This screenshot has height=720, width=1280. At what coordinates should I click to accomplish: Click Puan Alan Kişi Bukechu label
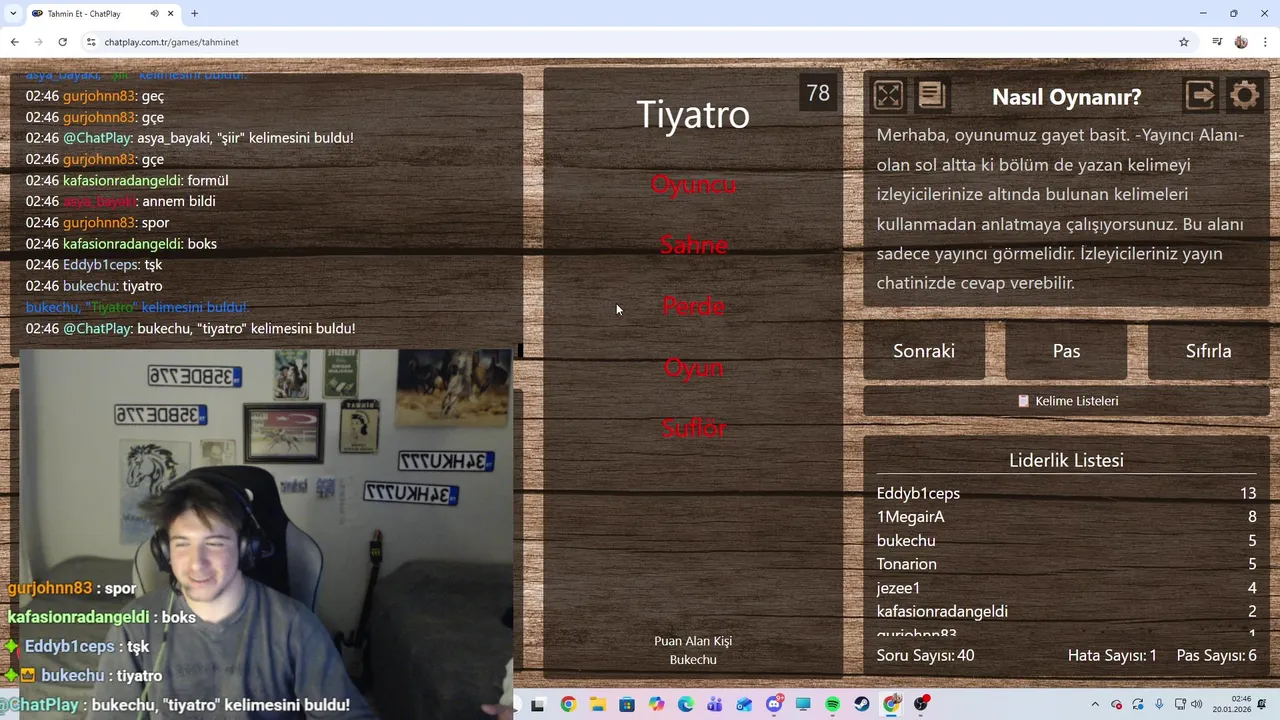pos(693,650)
